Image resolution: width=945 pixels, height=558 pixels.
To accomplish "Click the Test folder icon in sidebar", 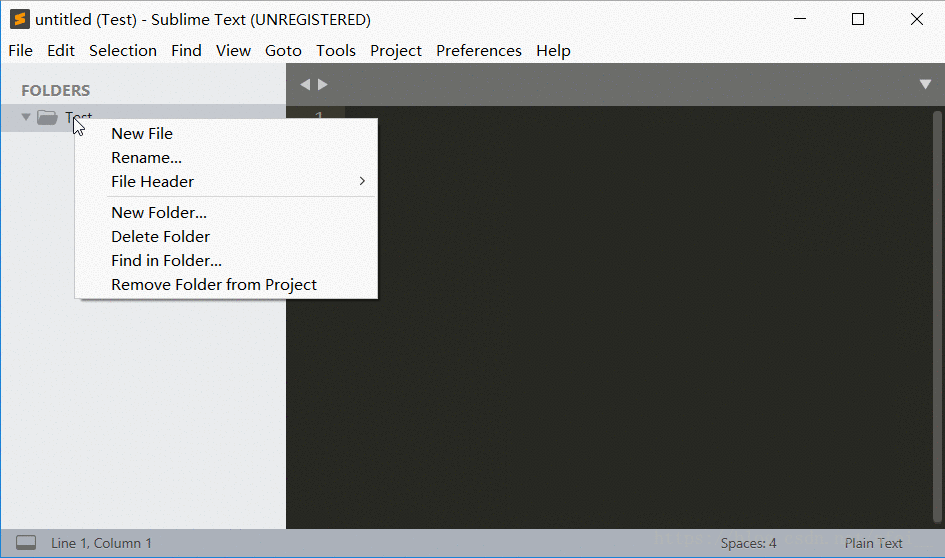I will 47,118.
